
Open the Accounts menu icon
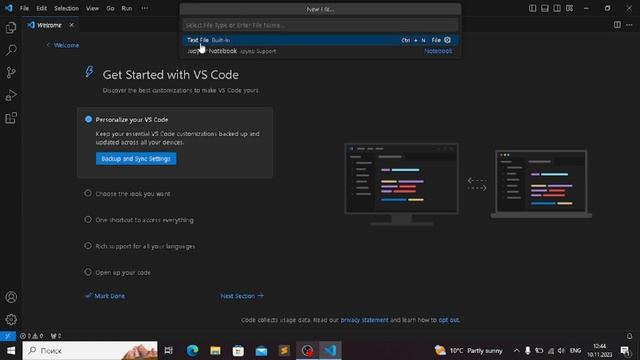(11, 297)
